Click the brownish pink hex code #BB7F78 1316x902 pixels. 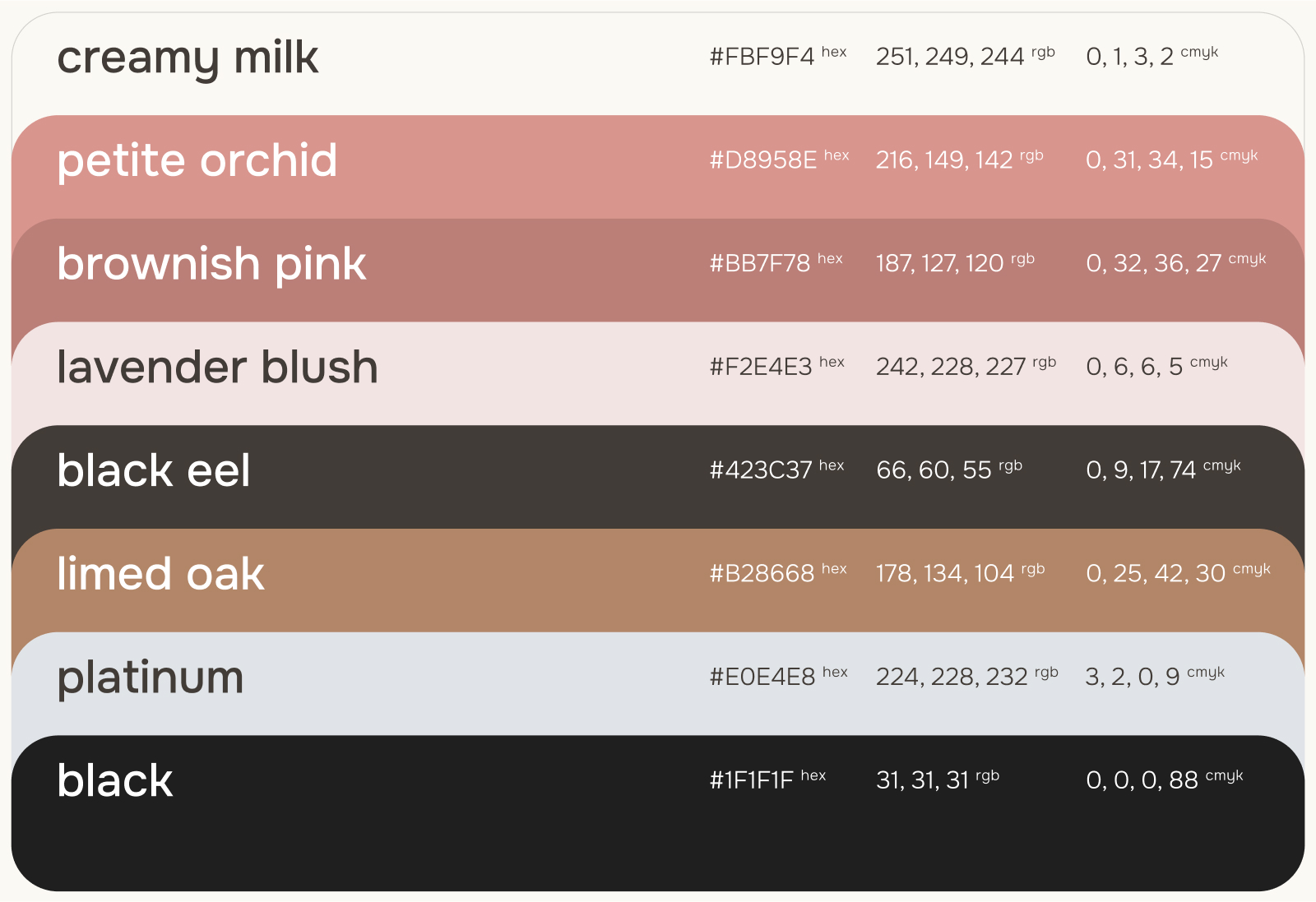(760, 263)
